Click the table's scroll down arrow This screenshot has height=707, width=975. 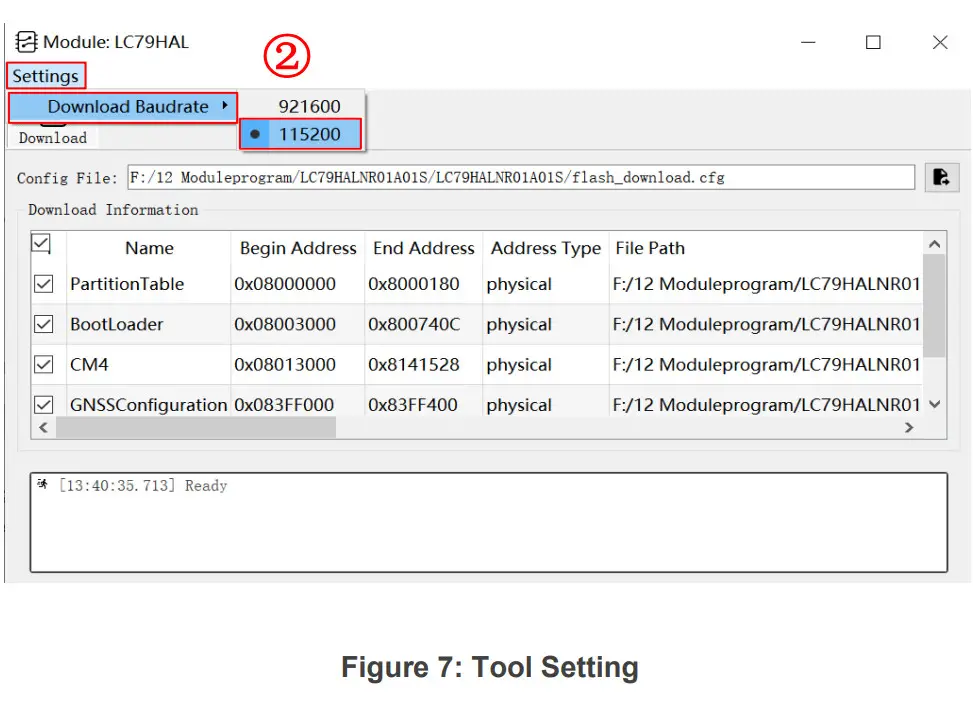pos(935,405)
